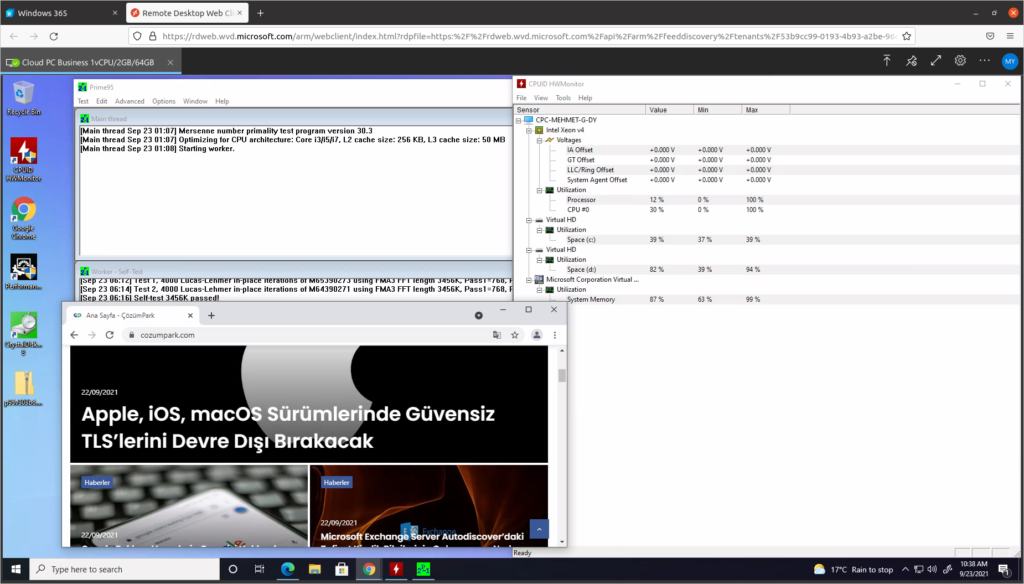The height and width of the screenshot is (584, 1024).
Task: Bookmark cozumpark.com with the Chrome star
Action: click(x=515, y=335)
